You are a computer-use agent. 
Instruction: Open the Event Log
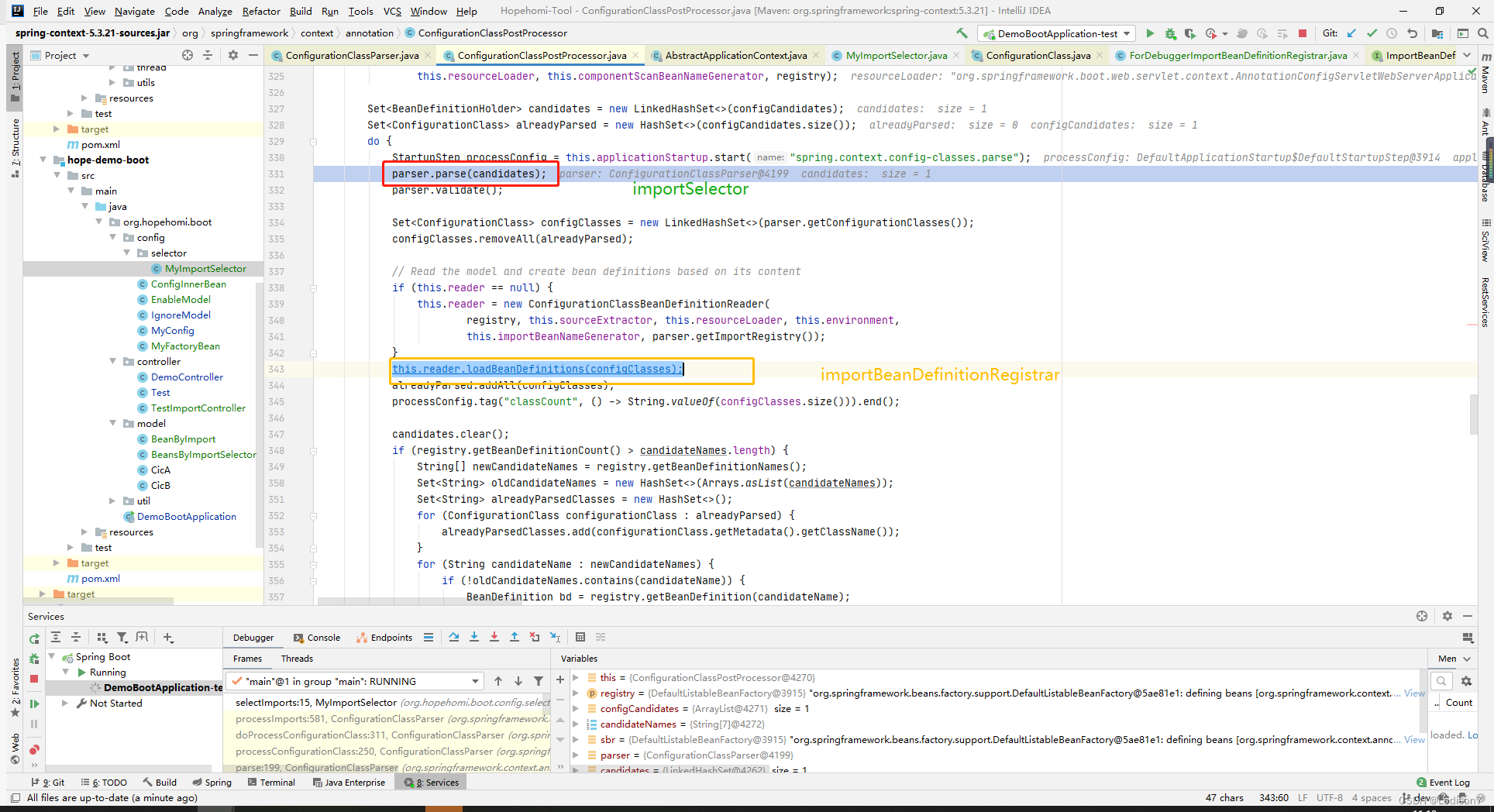[1443, 782]
